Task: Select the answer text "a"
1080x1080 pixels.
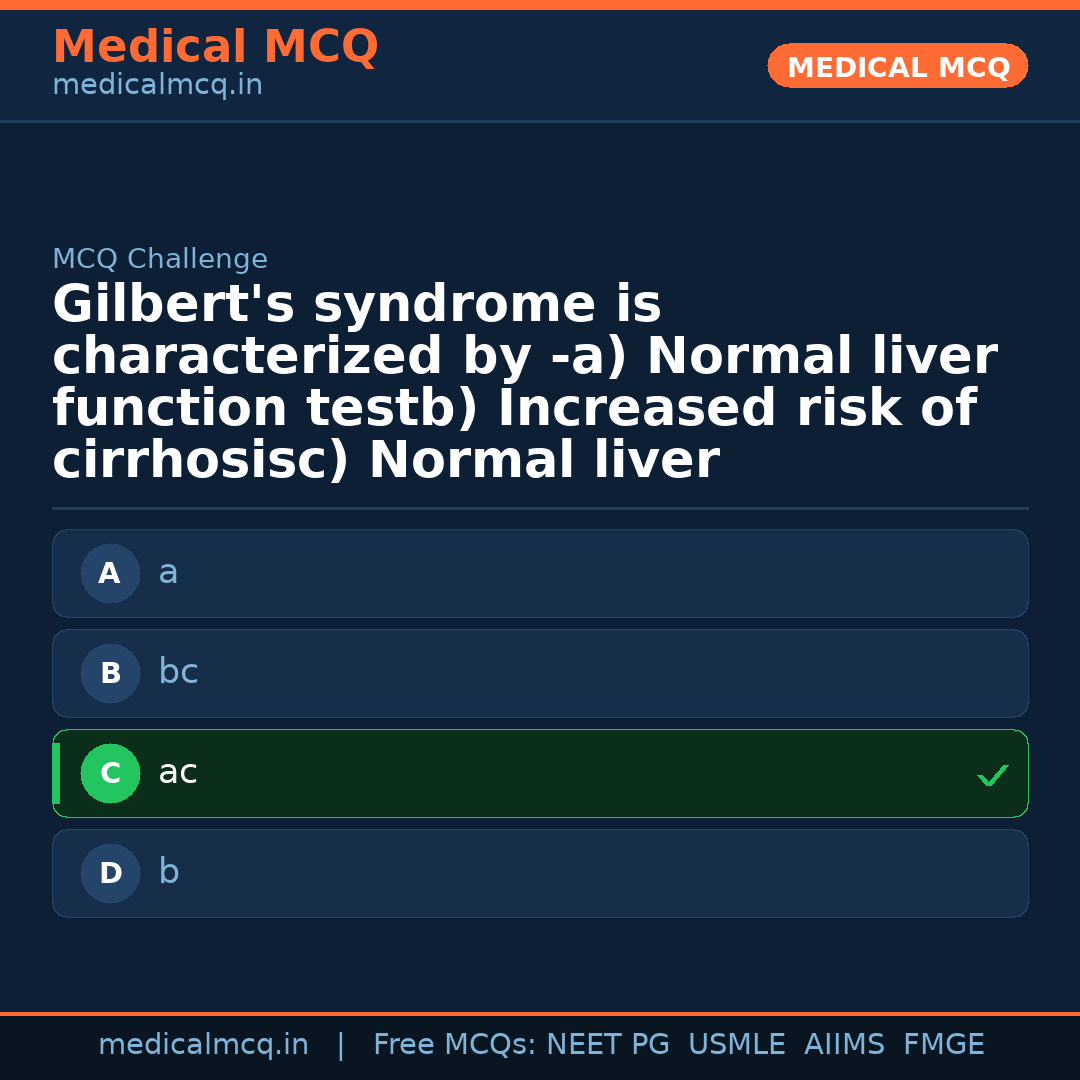Action: click(x=168, y=573)
